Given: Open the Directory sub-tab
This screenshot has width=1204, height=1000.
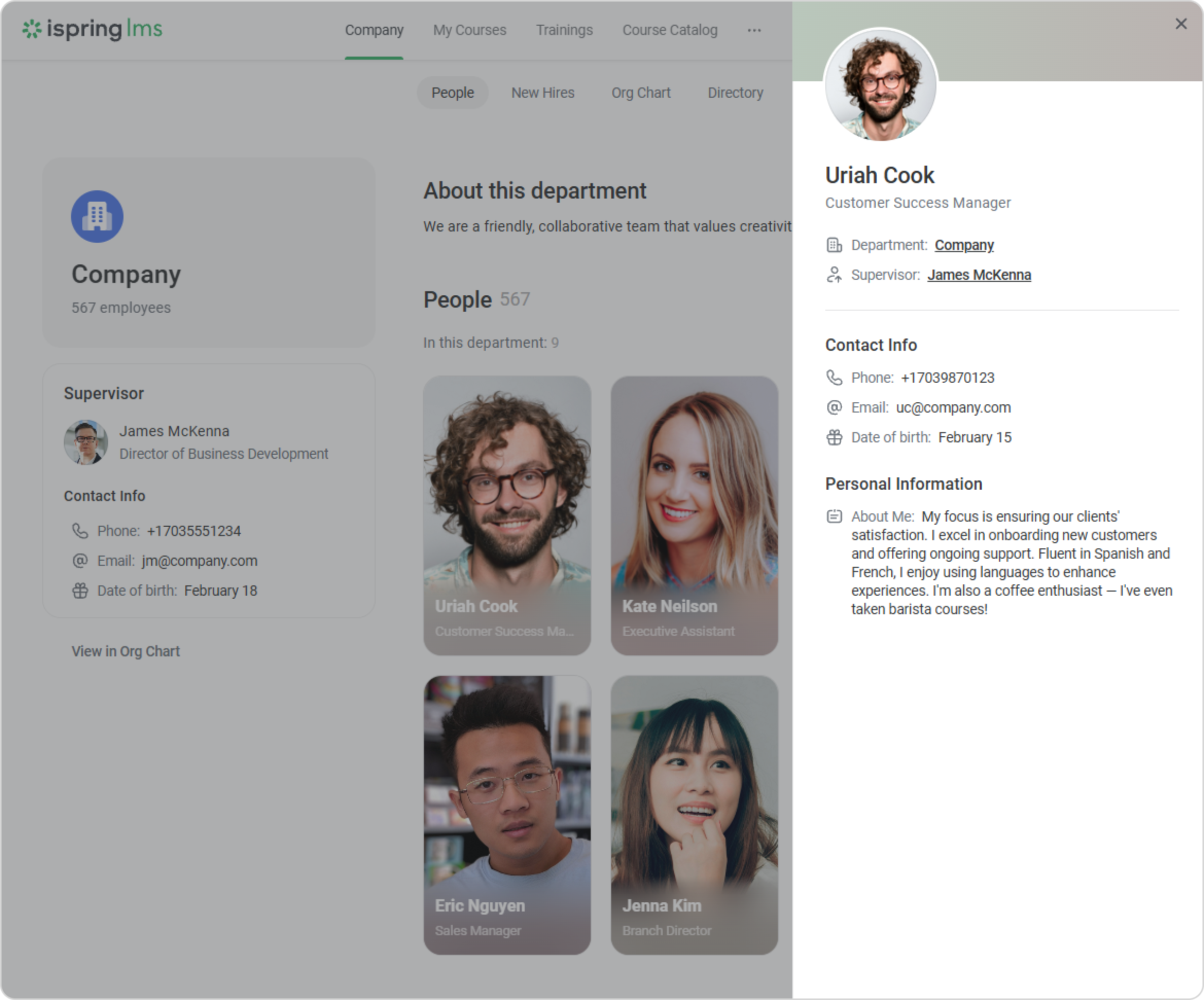Looking at the screenshot, I should [735, 93].
